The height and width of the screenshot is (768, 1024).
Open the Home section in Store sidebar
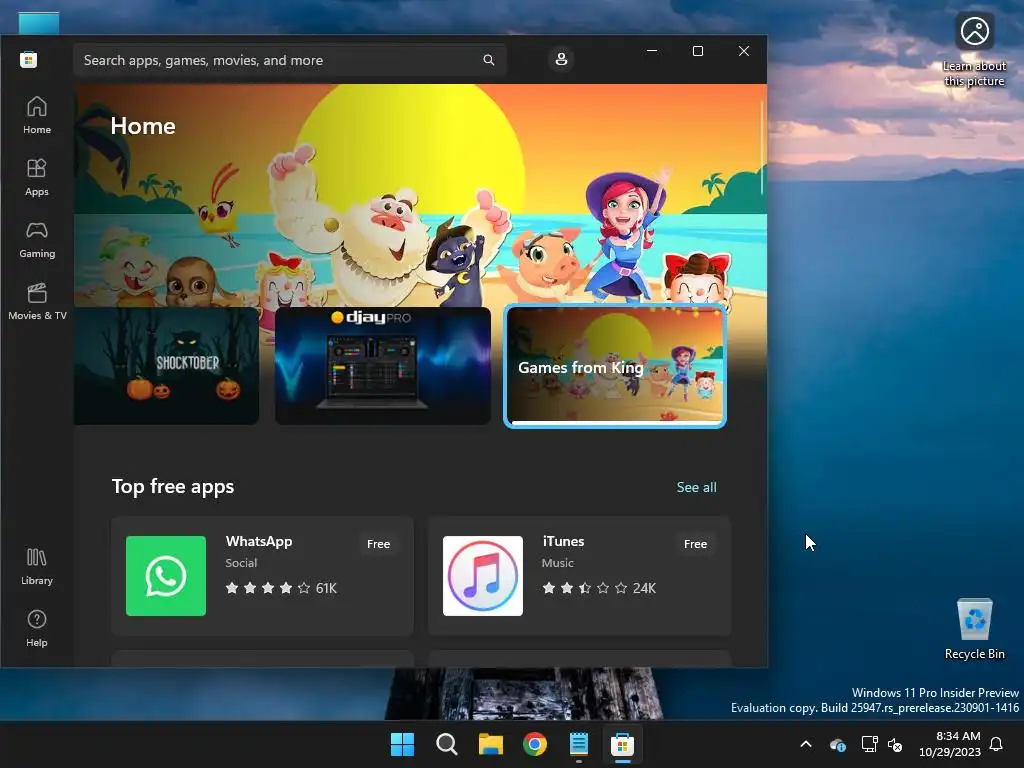pos(37,116)
